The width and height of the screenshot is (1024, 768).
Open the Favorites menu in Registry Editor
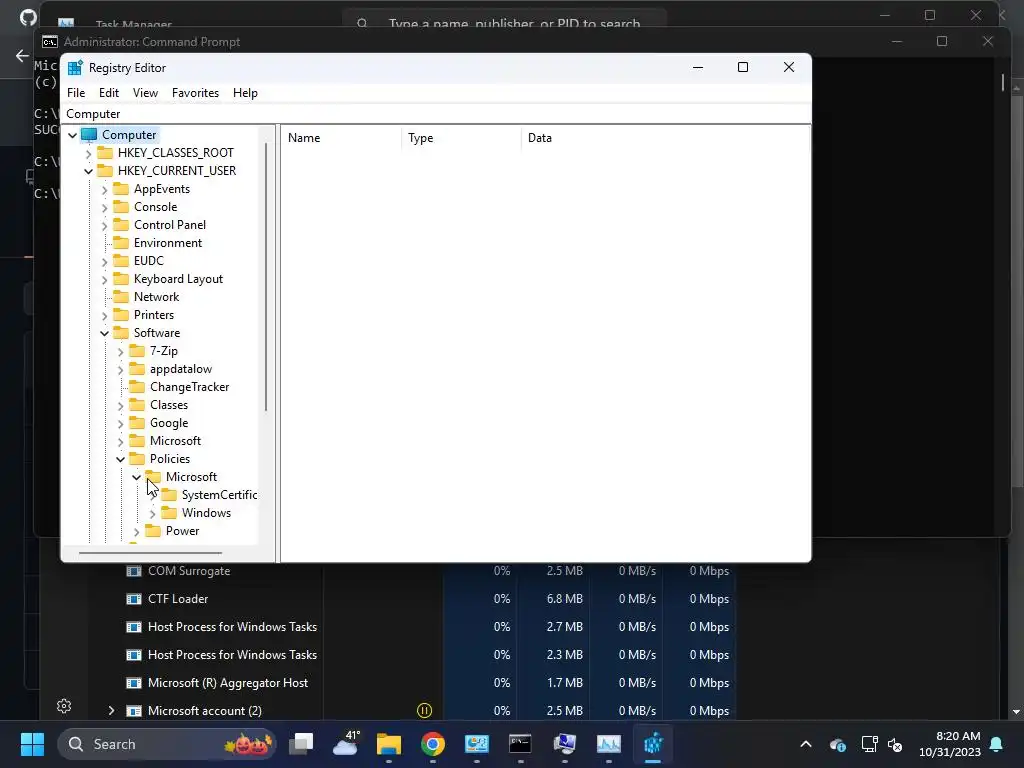tap(195, 93)
